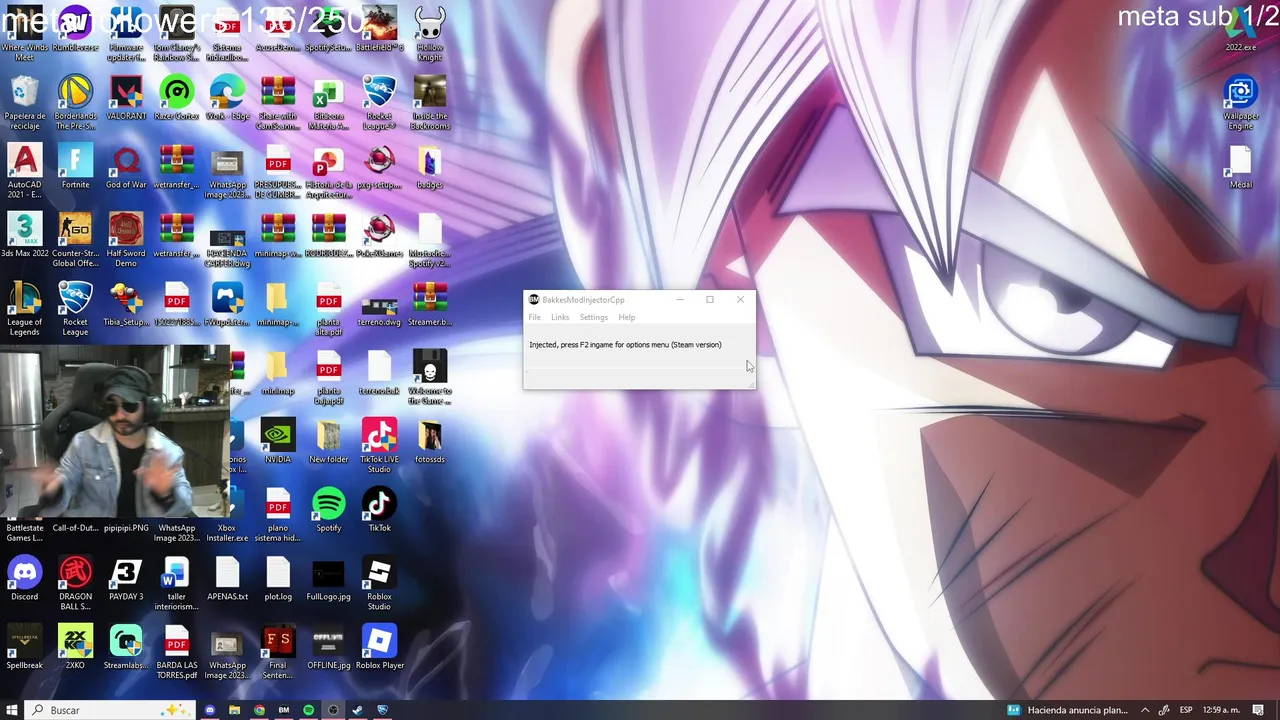Expand the hidden system tray icons
Image resolution: width=1280 pixels, height=720 pixels.
(1145, 710)
